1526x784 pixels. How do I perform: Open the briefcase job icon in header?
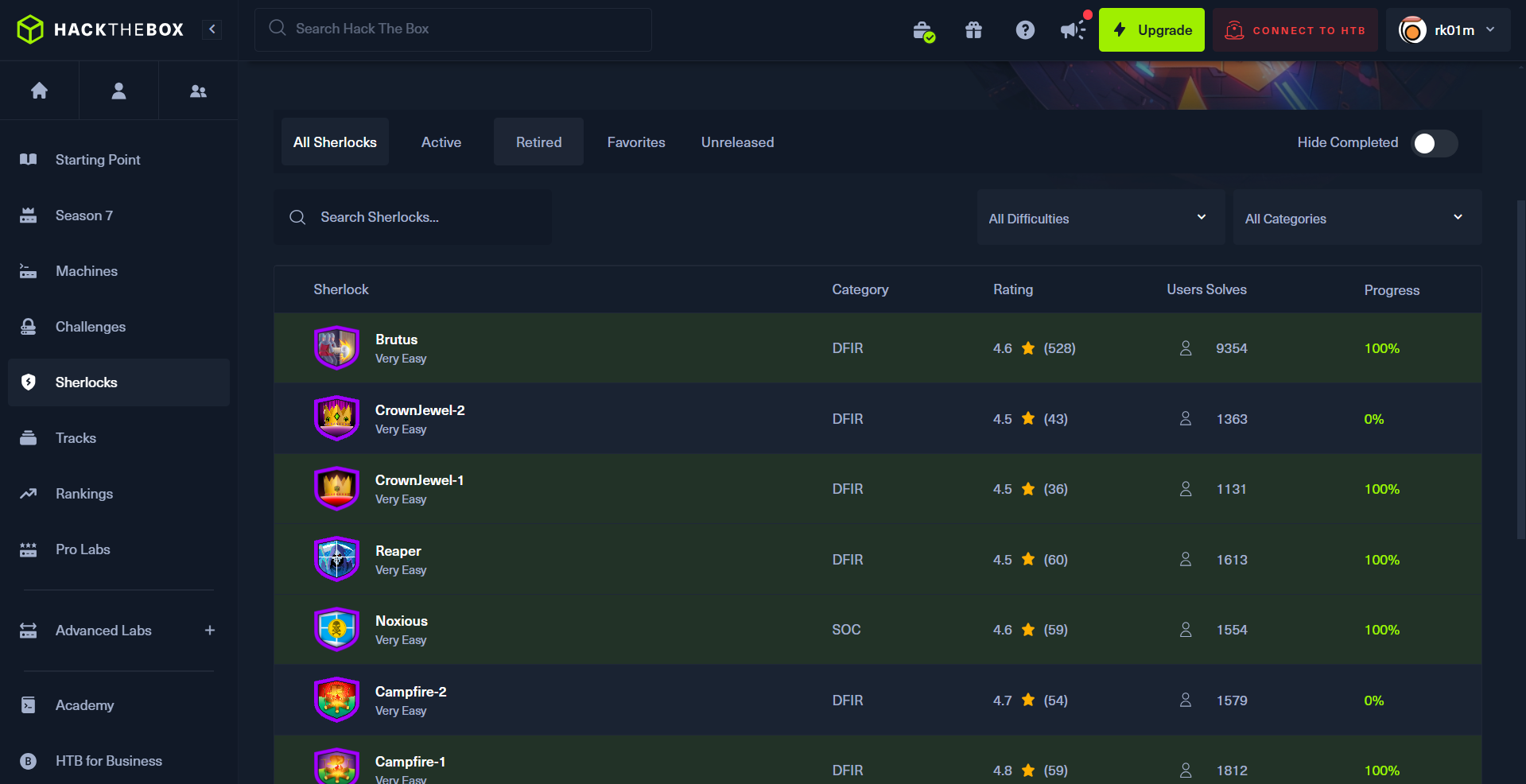(x=923, y=30)
